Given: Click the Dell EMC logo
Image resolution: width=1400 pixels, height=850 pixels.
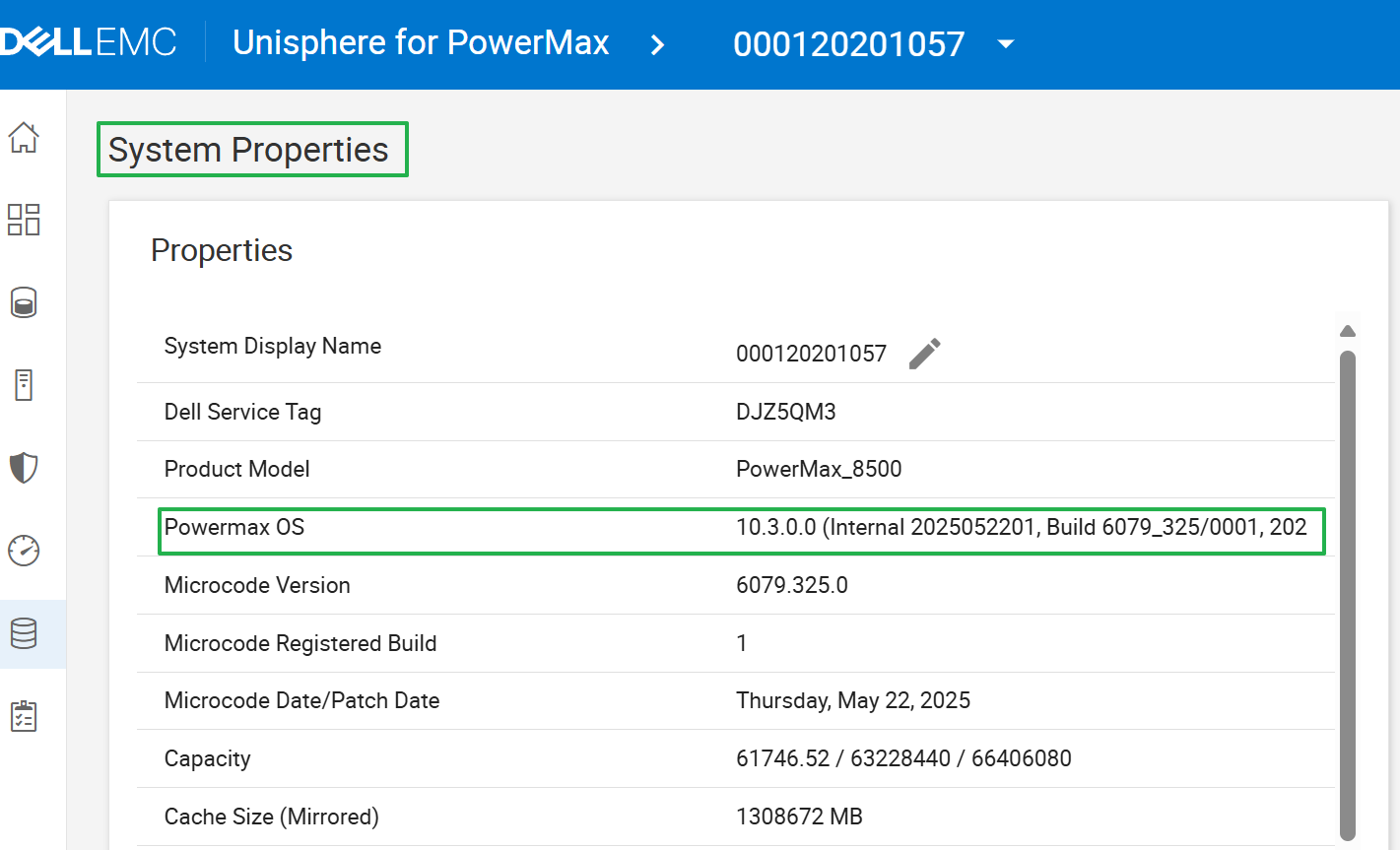Looking at the screenshot, I should [89, 41].
